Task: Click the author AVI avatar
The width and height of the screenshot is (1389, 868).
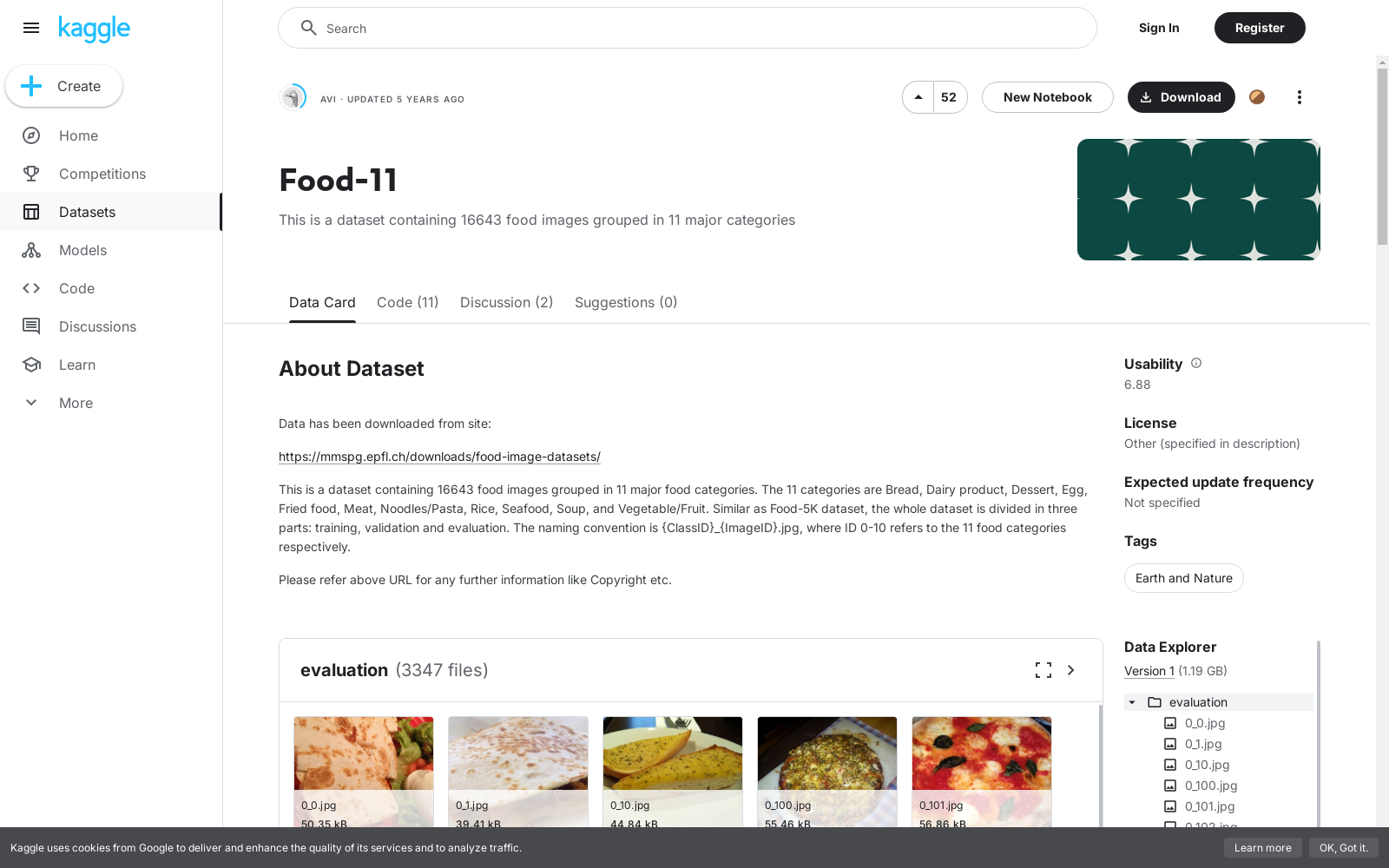Action: pos(293,97)
